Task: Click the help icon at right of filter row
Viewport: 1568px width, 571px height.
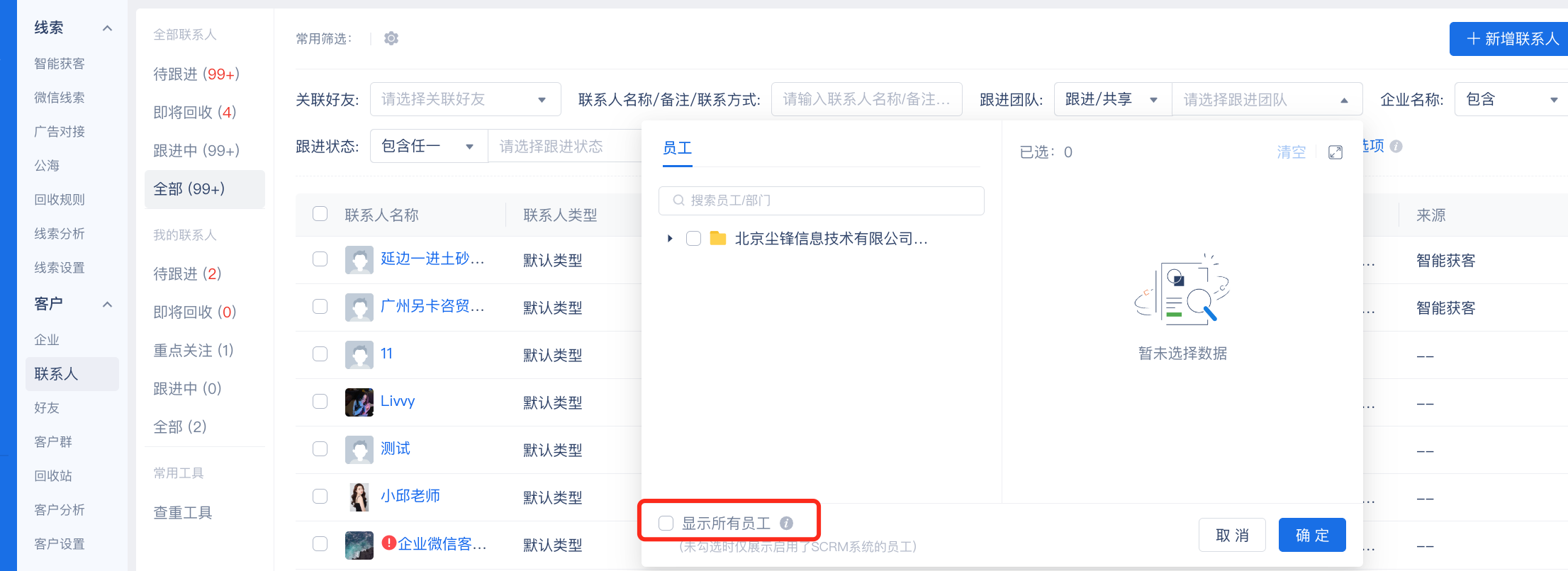Action: (x=1396, y=146)
